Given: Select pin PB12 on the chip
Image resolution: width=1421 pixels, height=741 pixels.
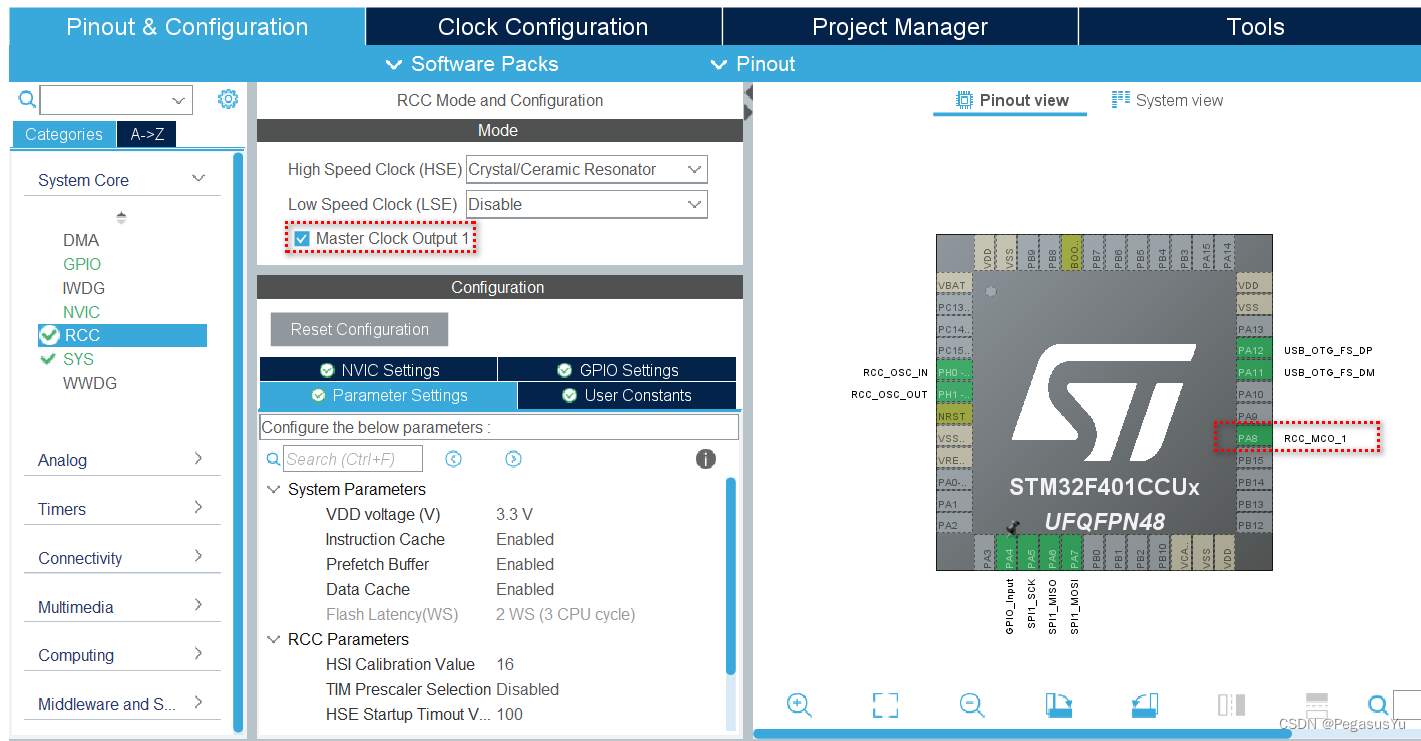Looking at the screenshot, I should click(1254, 525).
